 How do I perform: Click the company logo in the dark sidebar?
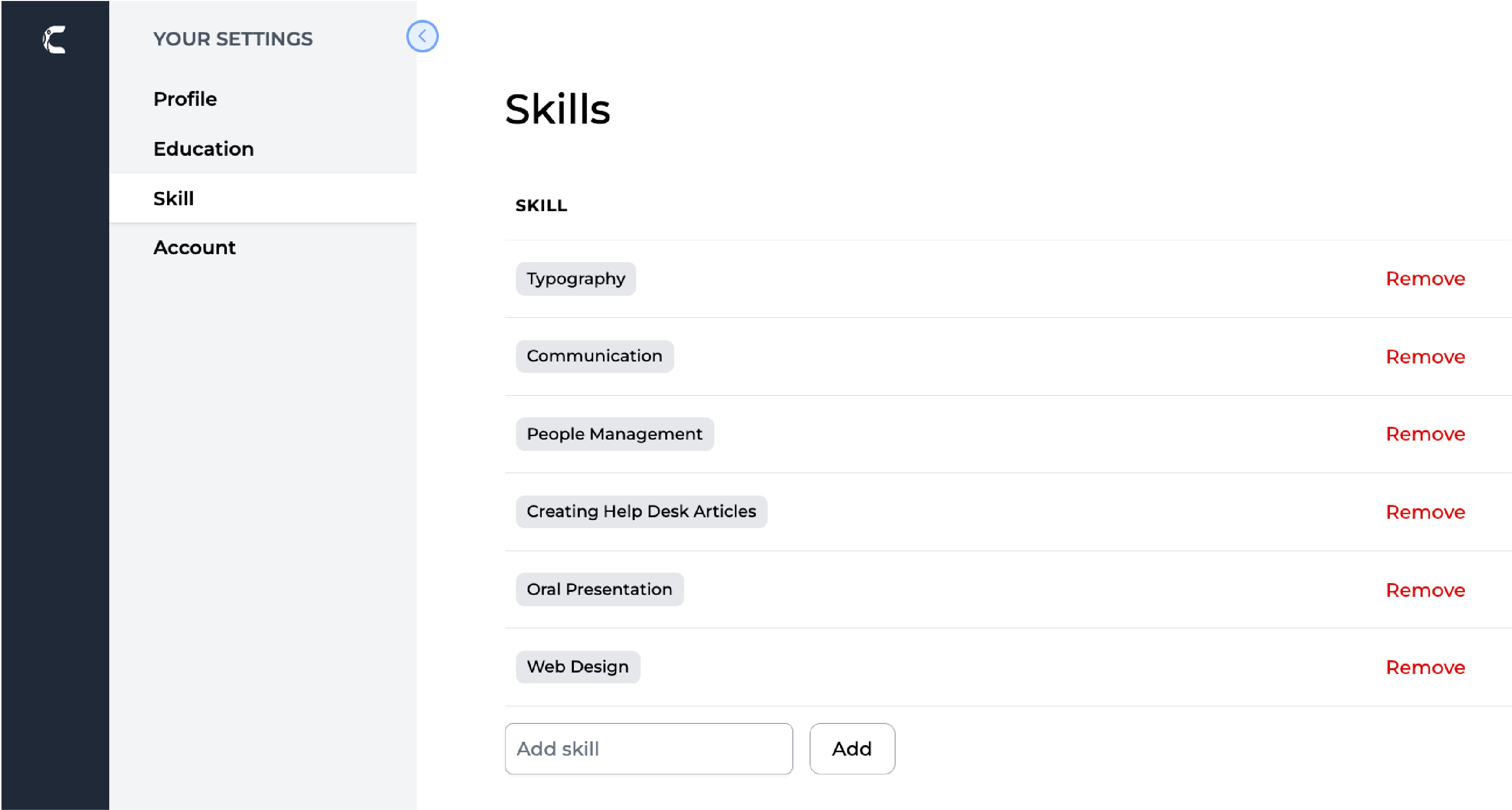pyautogui.click(x=54, y=41)
